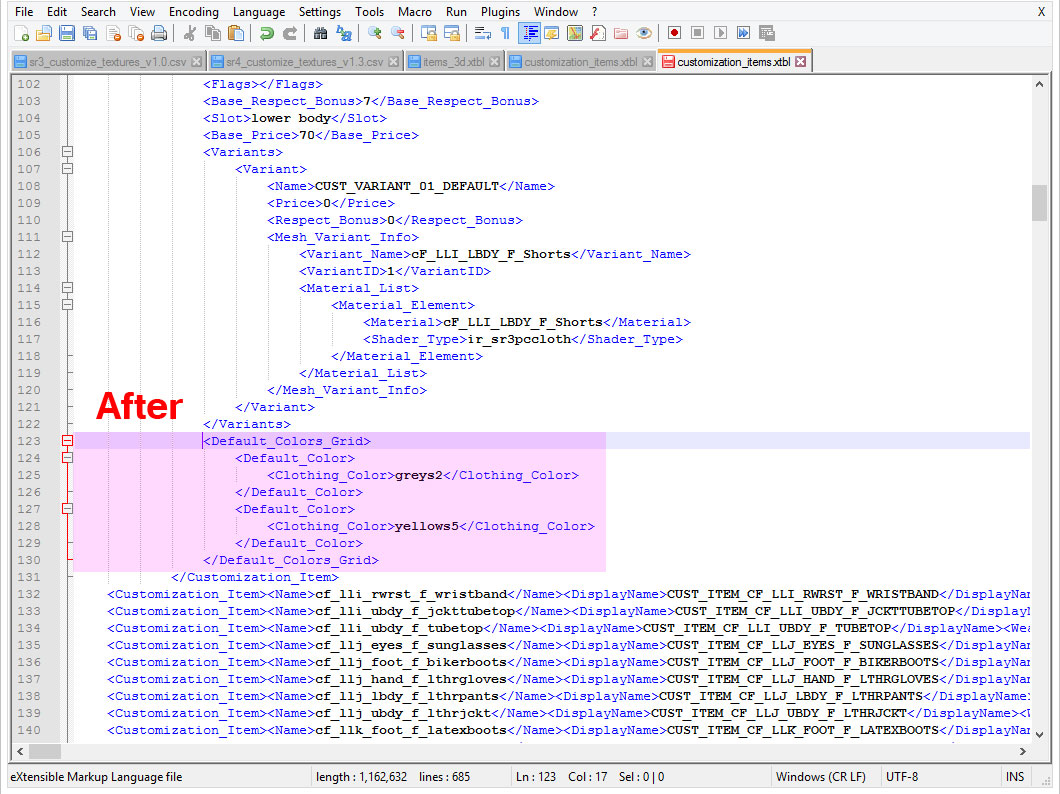Collapse the Material_List fold at line 114
The height and width of the screenshot is (794, 1060).
tap(67, 288)
